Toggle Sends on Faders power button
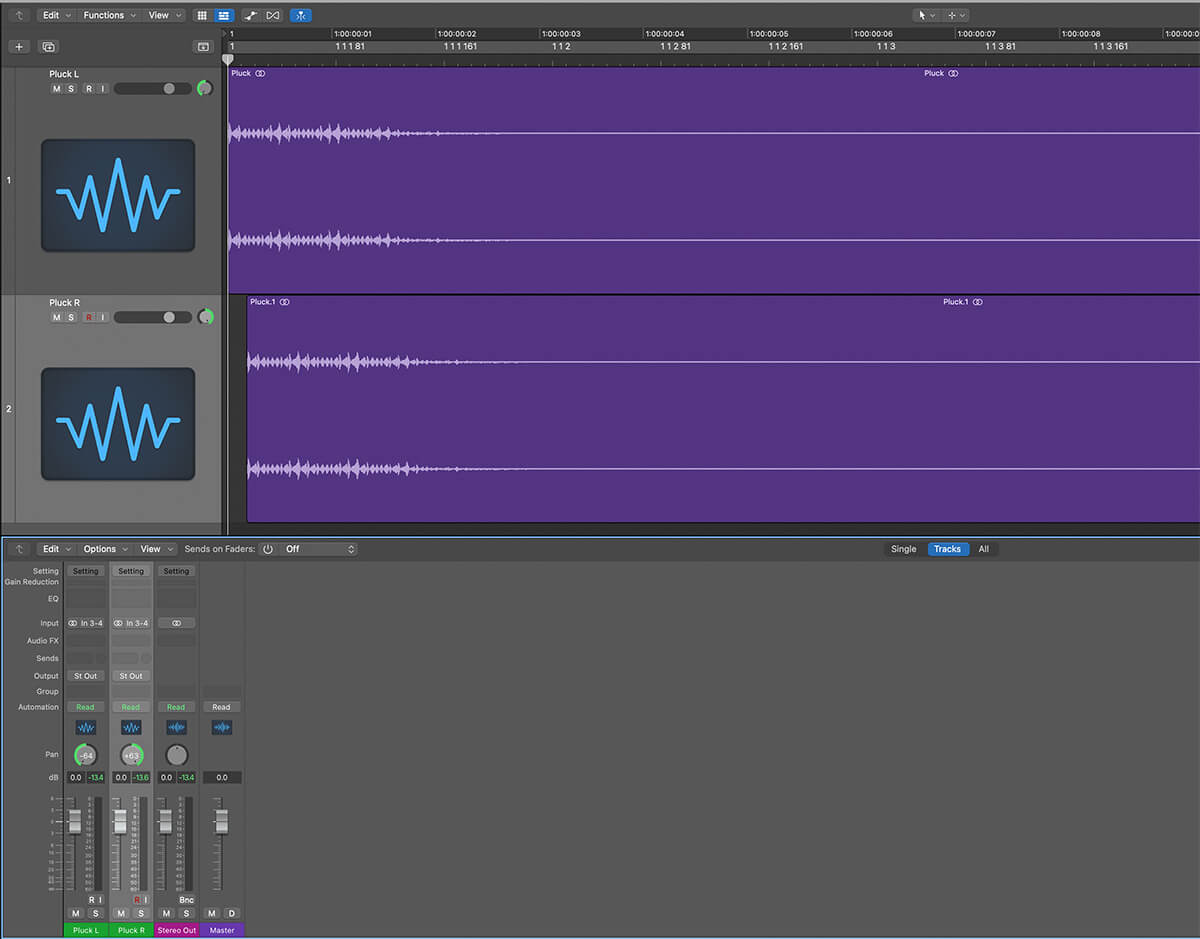 tap(268, 549)
